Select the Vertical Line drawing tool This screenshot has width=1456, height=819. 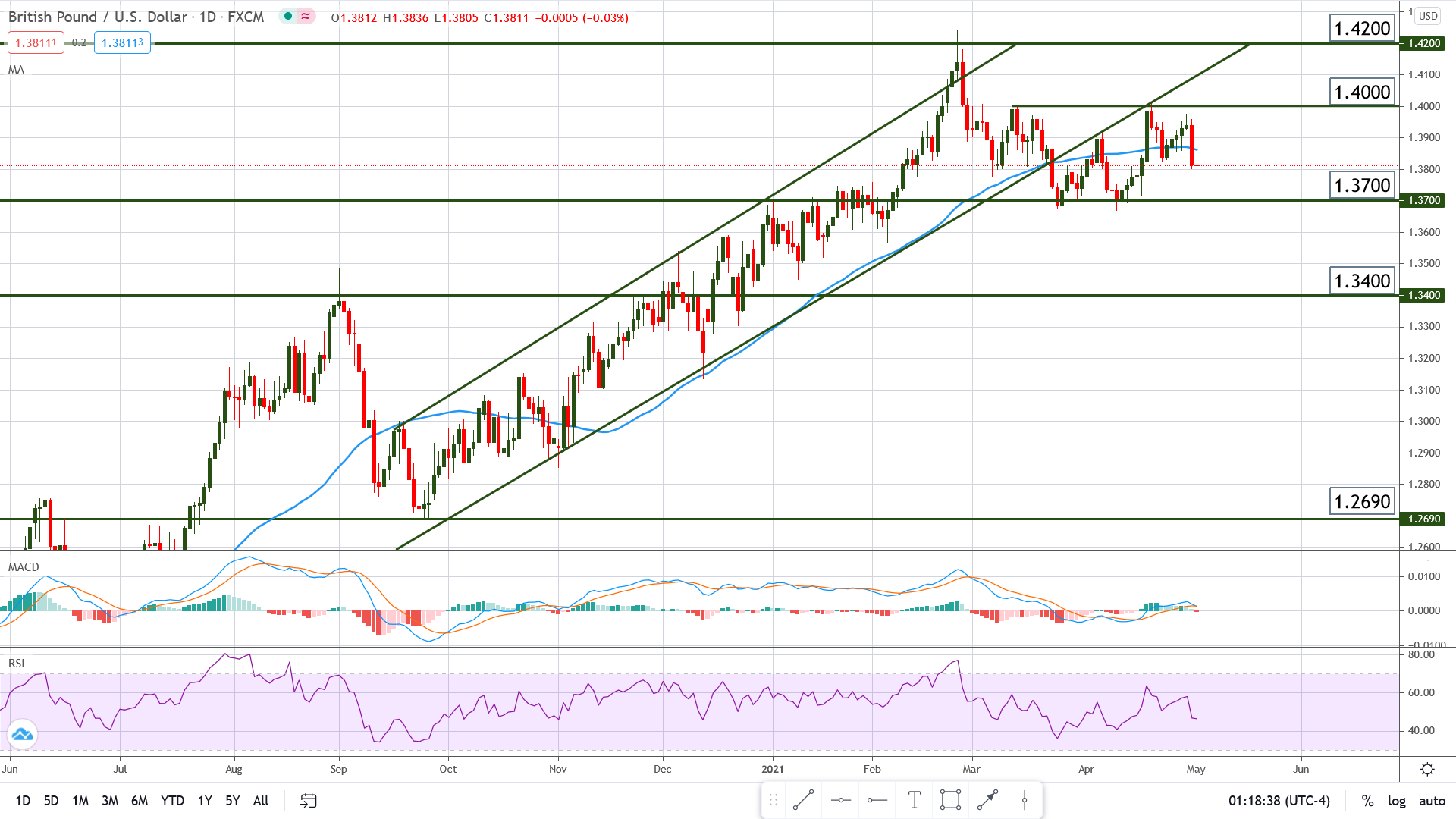pos(1025,800)
